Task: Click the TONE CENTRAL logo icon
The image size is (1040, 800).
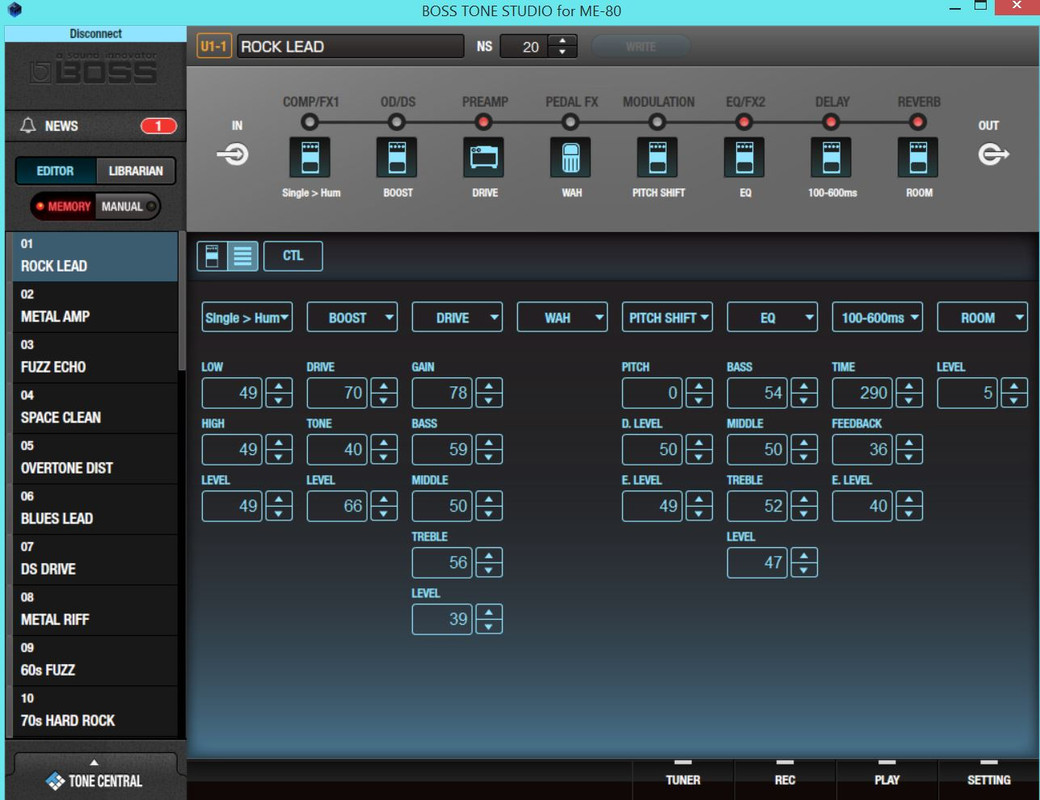Action: click(x=55, y=781)
